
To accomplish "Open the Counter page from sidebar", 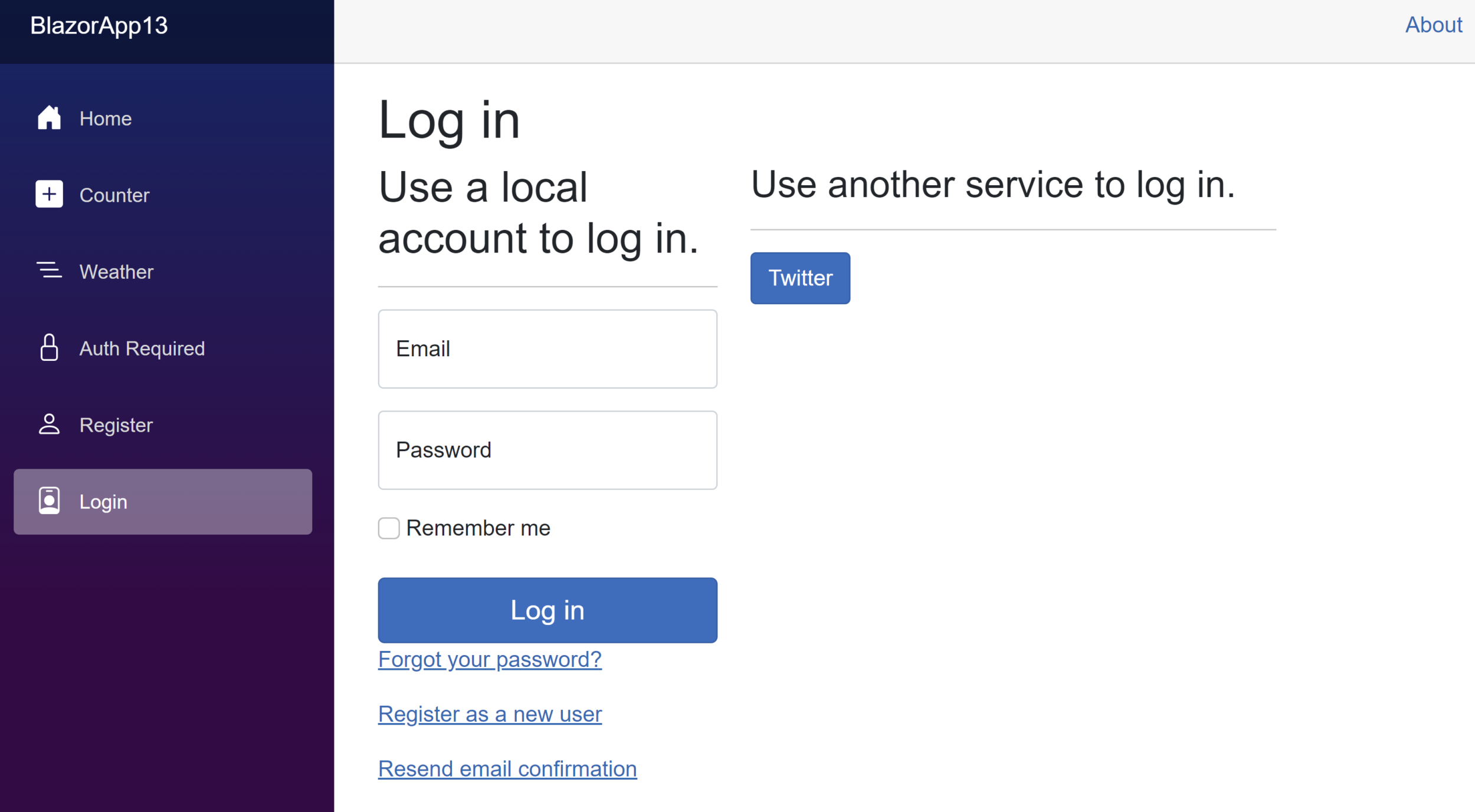I will click(114, 195).
